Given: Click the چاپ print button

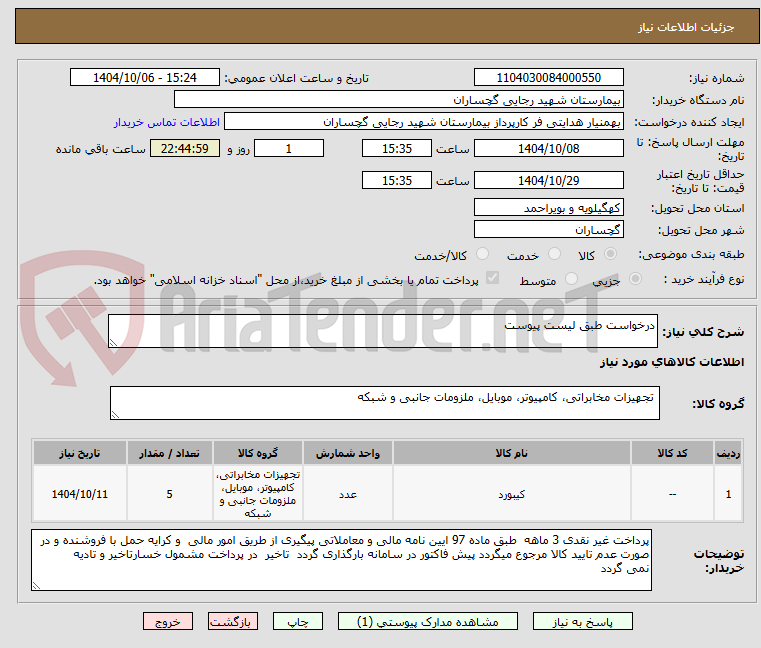Looking at the screenshot, I should click(x=298, y=621).
